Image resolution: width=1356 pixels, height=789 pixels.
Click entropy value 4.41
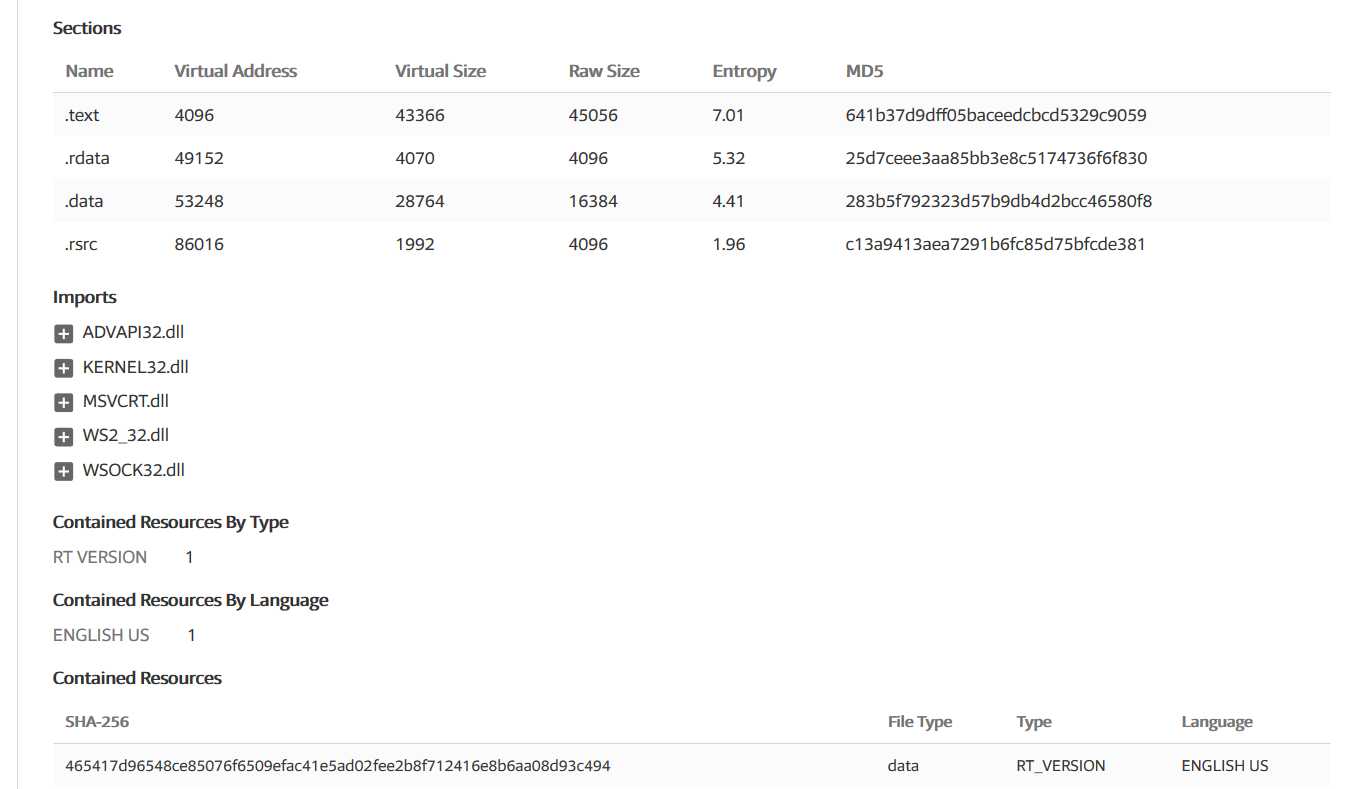tap(728, 201)
